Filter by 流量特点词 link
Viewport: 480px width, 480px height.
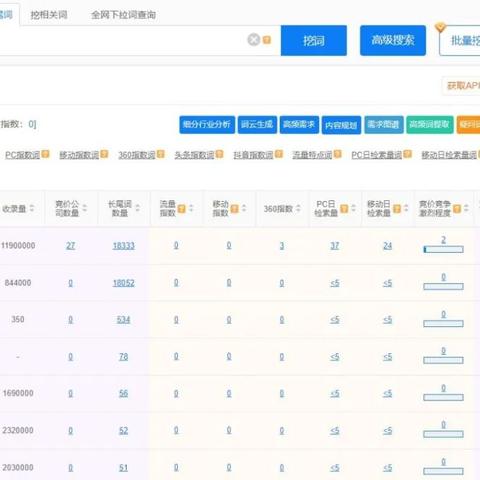click(x=313, y=155)
